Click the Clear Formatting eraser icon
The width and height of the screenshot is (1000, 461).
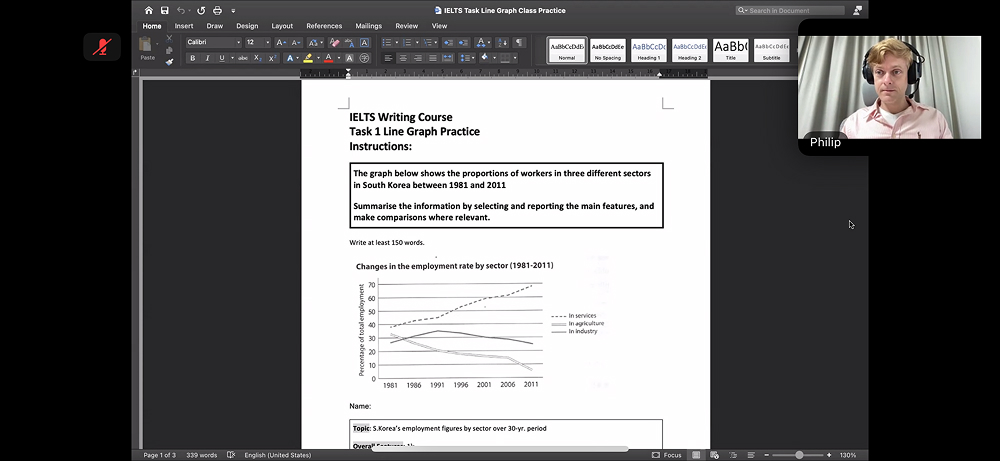click(x=334, y=43)
